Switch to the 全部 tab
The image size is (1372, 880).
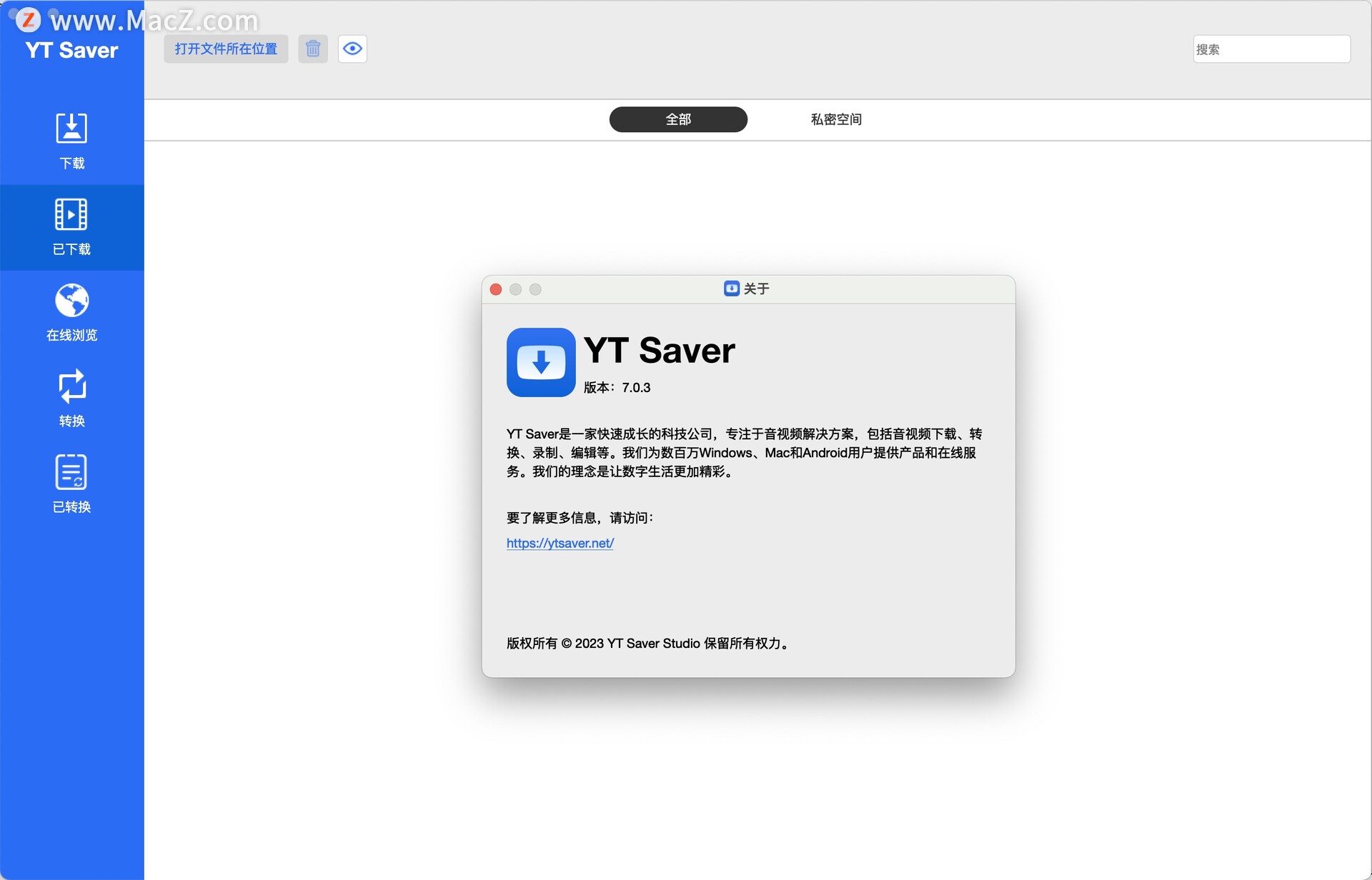point(678,119)
